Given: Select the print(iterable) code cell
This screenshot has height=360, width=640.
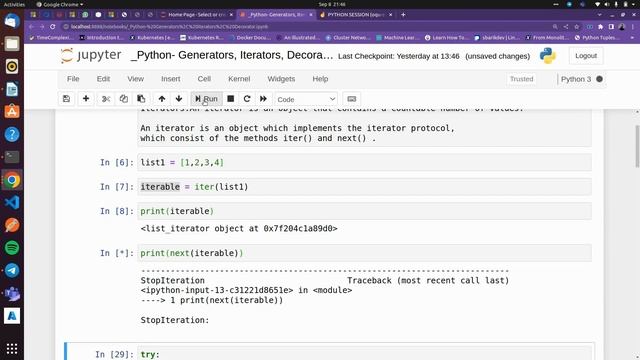Looking at the screenshot, I should 364,211.
